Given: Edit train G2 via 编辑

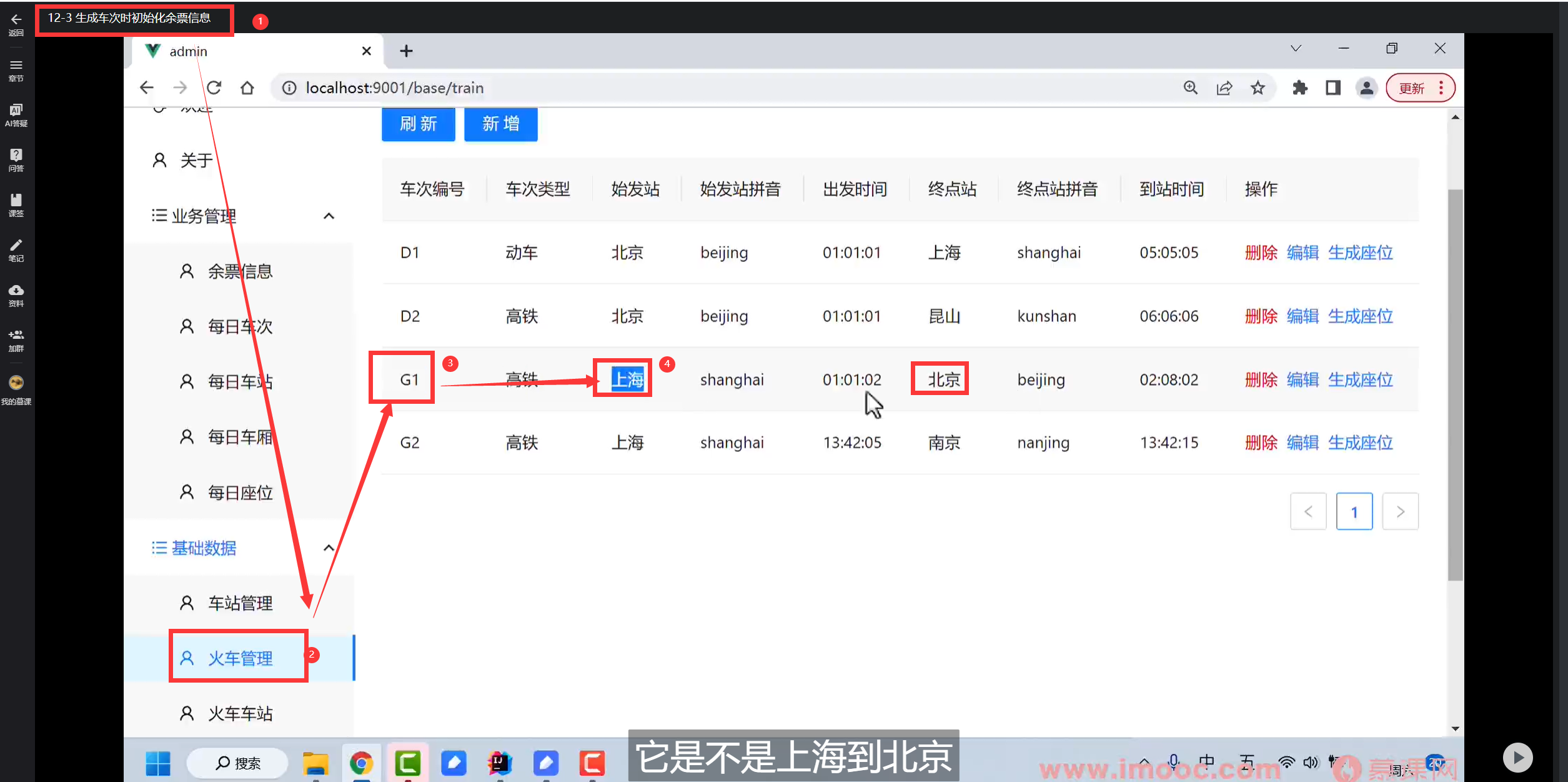Looking at the screenshot, I should coord(1303,443).
